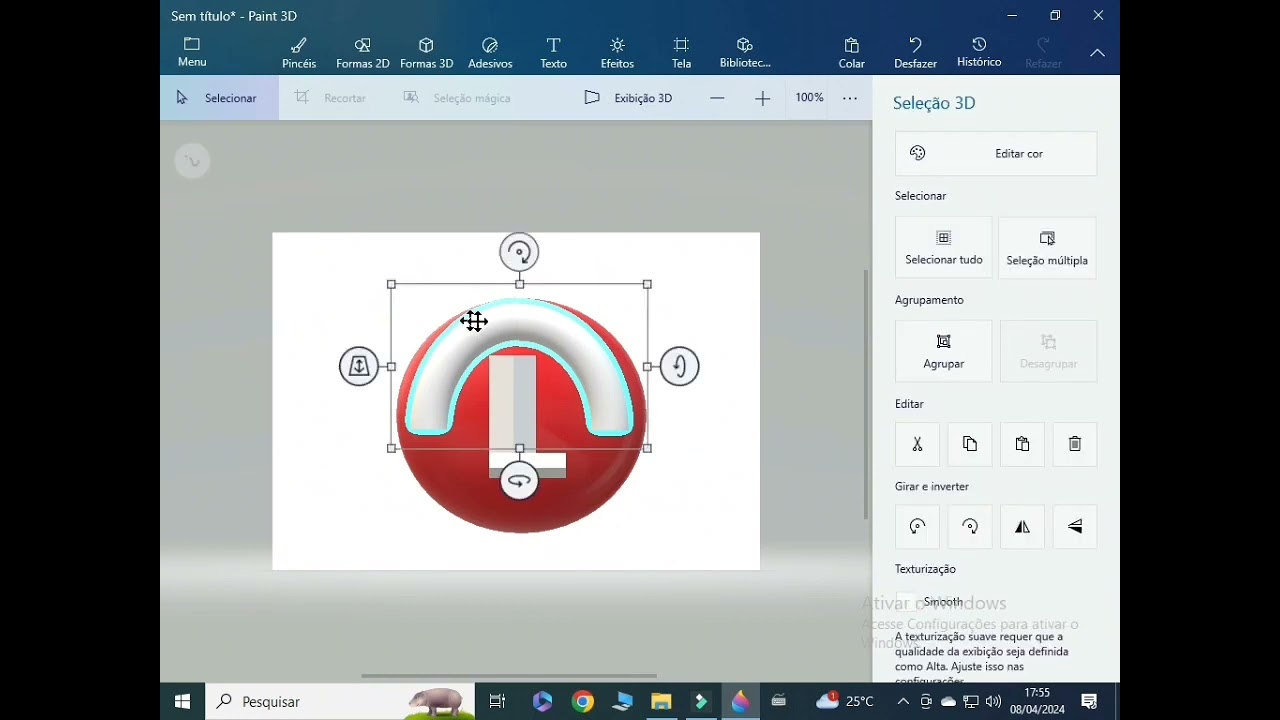Click the Y-axis rotation handle on right

point(680,366)
